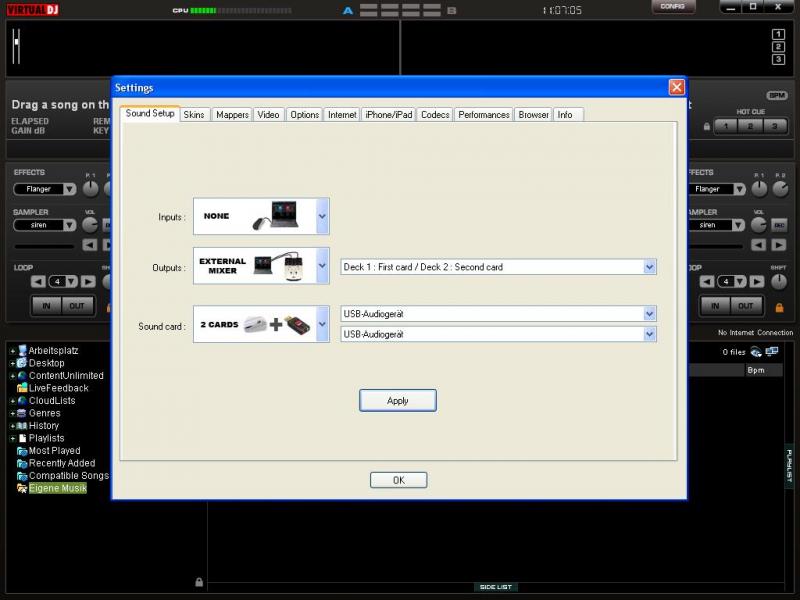This screenshot has width=800, height=600.
Task: Click the network computers icon beside 0 files
Action: [756, 352]
